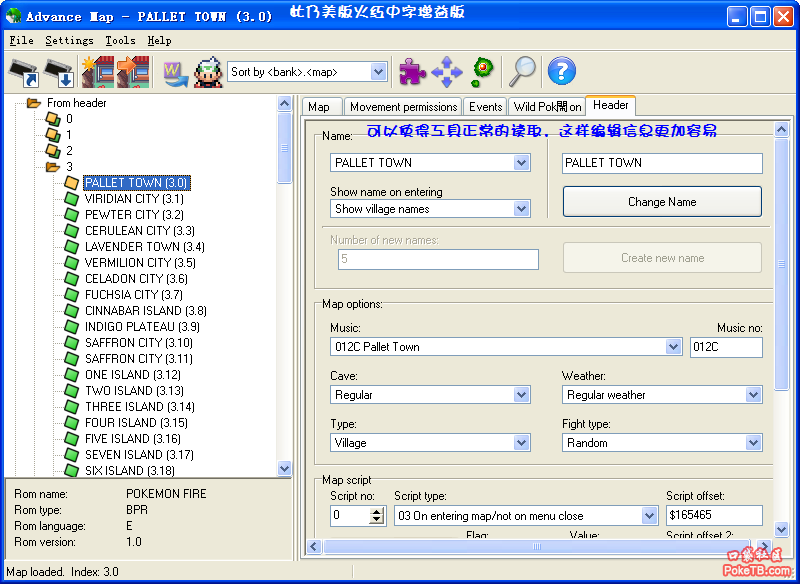This screenshot has width=800, height=584.
Task: Select INDIGO PLATEAU (3.9) in tree
Action: coord(142,326)
